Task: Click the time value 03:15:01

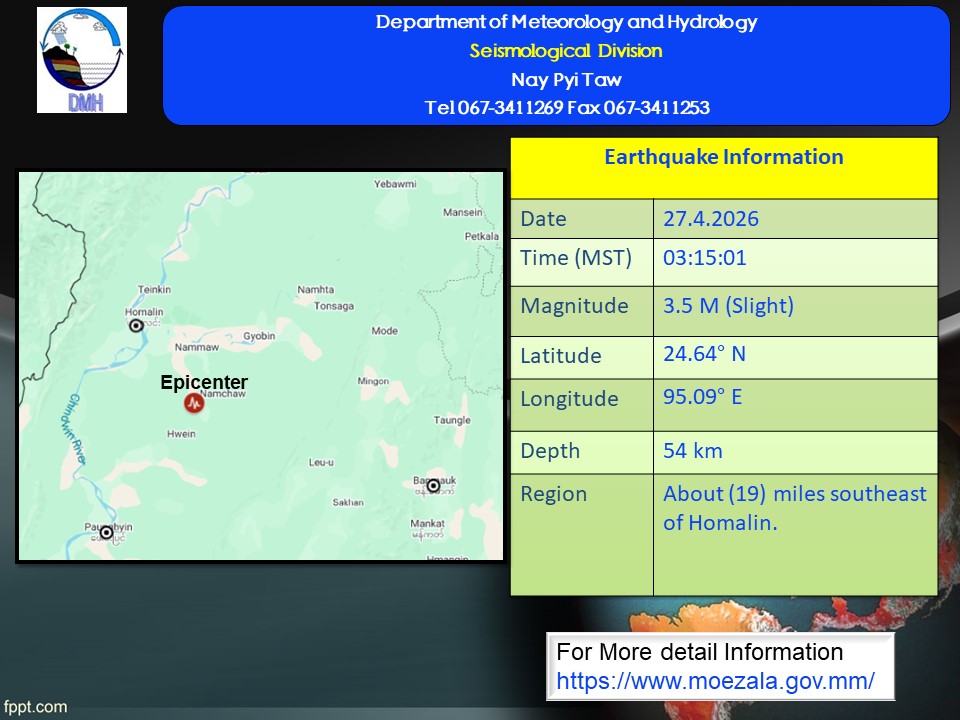Action: (x=704, y=258)
